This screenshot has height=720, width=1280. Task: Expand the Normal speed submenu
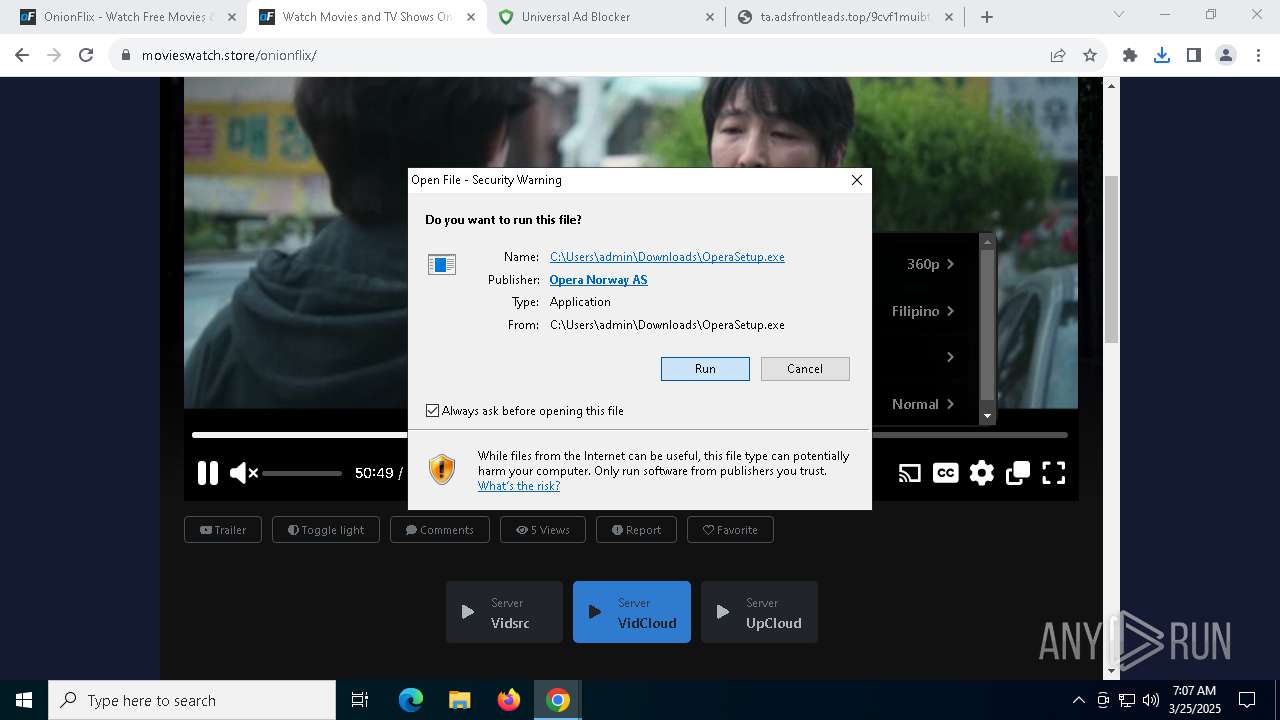[923, 404]
